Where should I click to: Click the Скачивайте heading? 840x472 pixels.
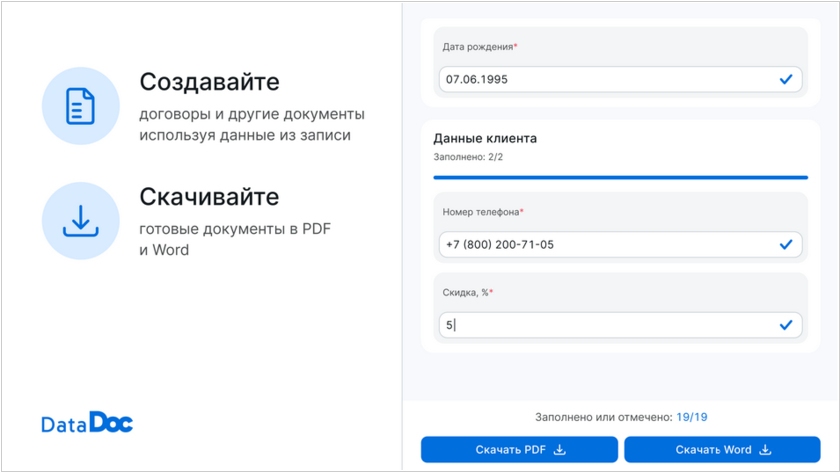[209, 197]
